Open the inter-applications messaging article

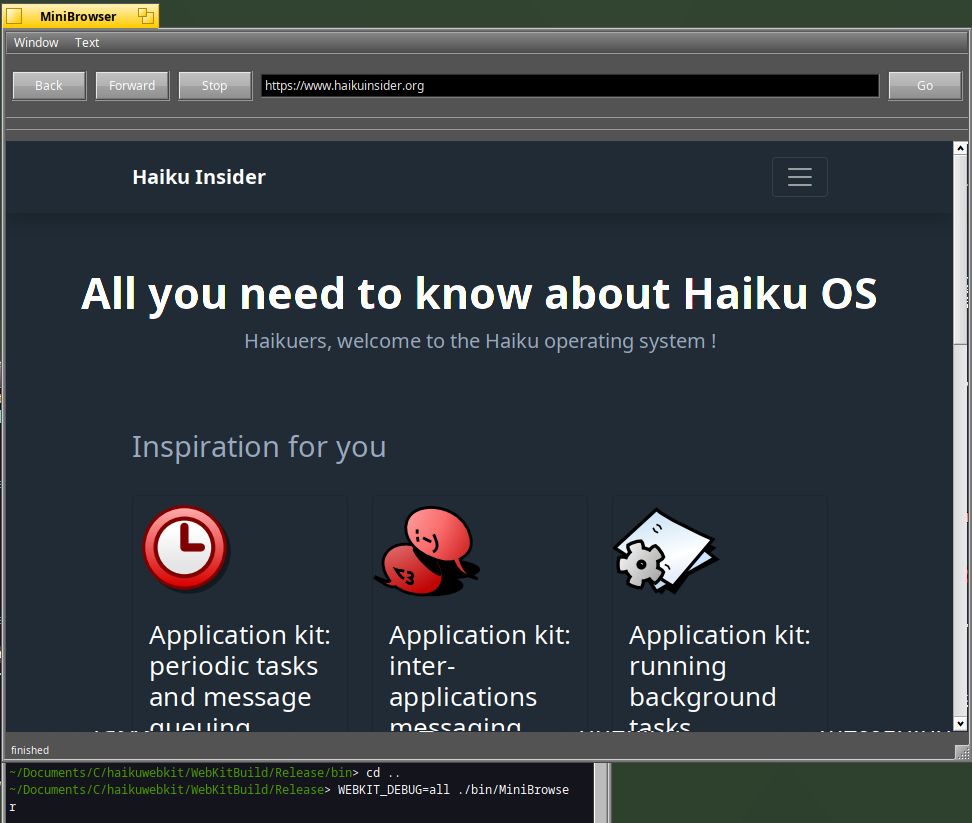479,680
